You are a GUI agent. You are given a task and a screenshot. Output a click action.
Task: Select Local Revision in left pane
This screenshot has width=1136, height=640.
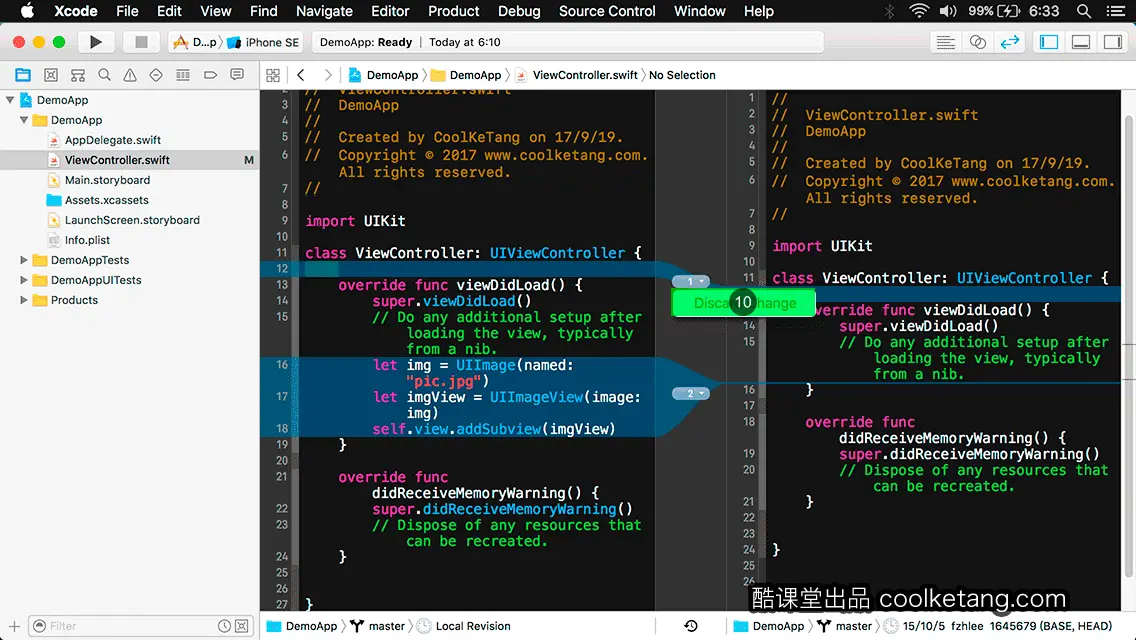point(464,626)
